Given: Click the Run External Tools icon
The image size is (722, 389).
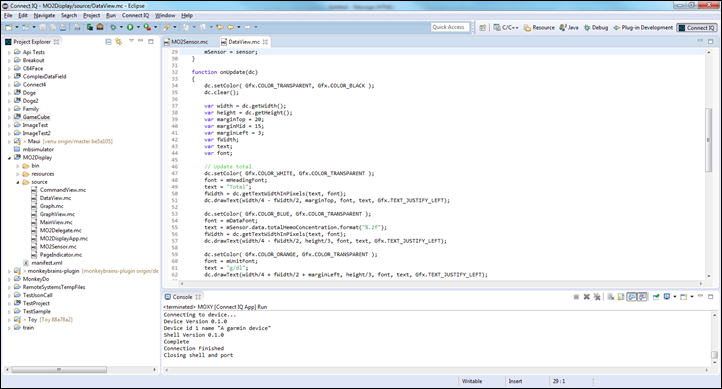Looking at the screenshot, I should pos(147,27).
